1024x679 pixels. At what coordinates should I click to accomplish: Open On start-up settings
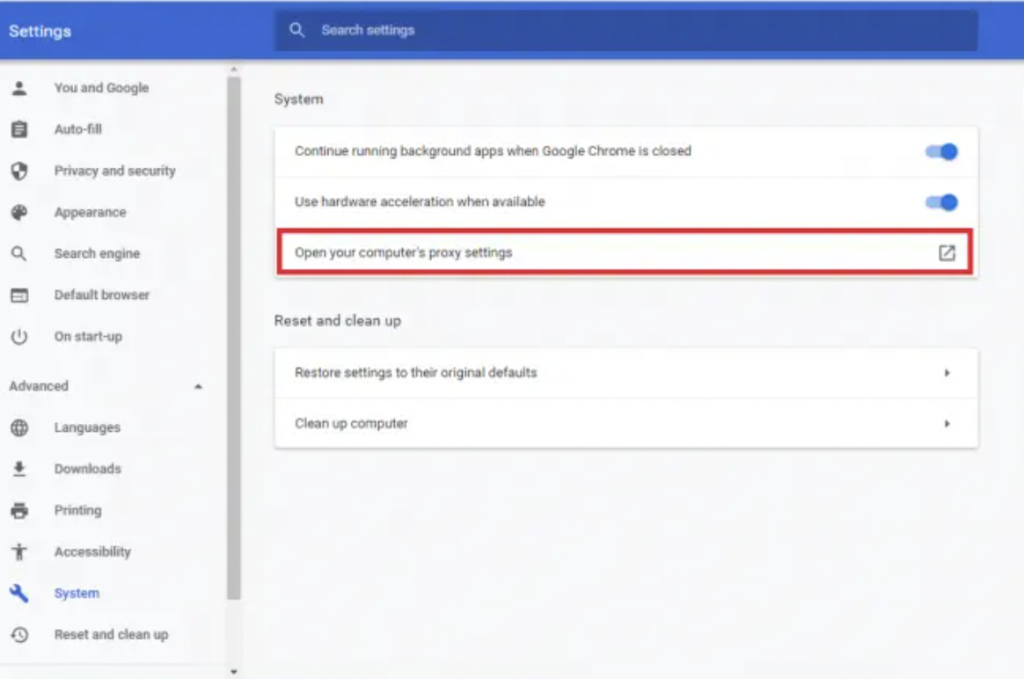click(x=88, y=337)
